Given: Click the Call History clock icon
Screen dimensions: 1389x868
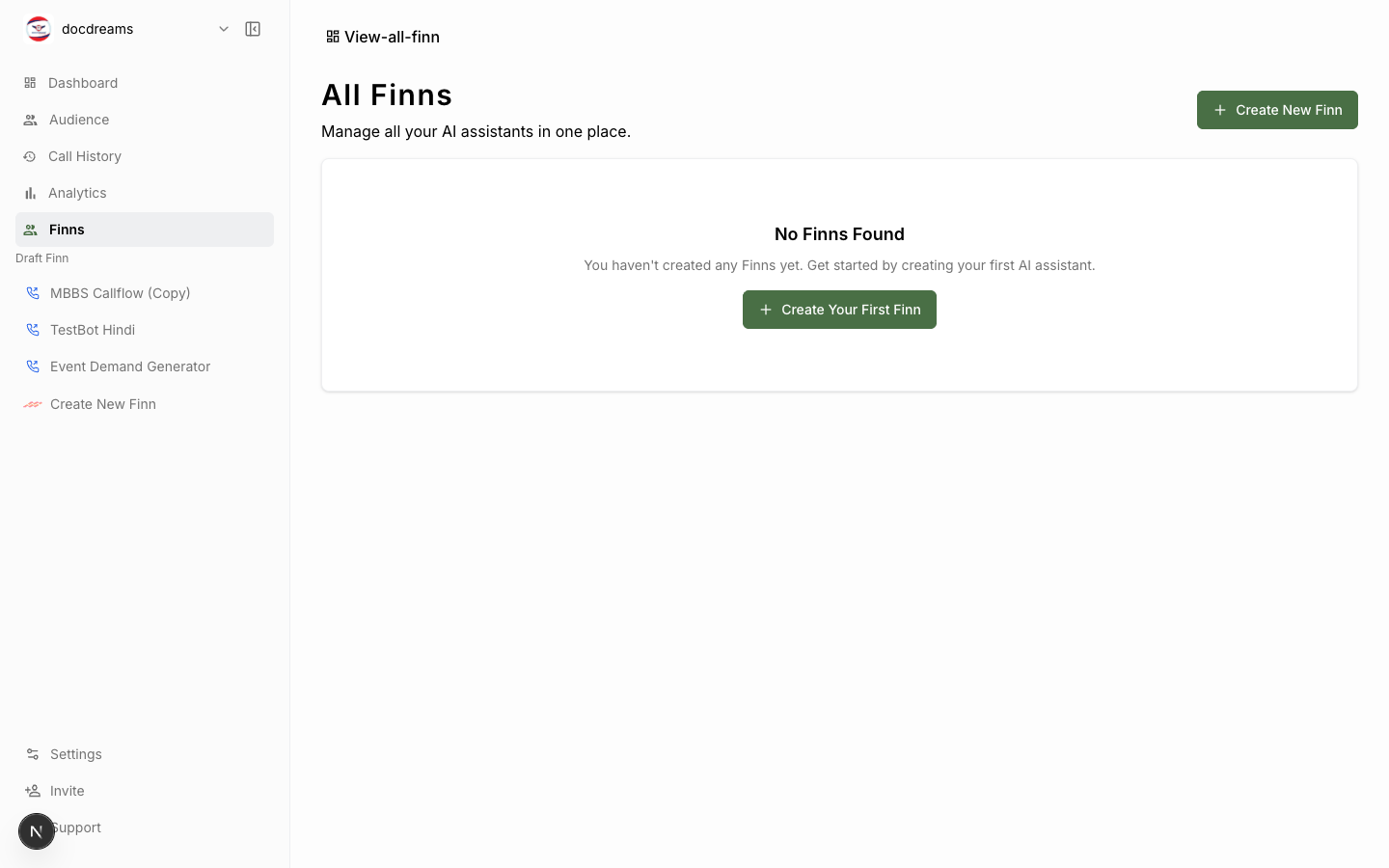Looking at the screenshot, I should click(30, 156).
